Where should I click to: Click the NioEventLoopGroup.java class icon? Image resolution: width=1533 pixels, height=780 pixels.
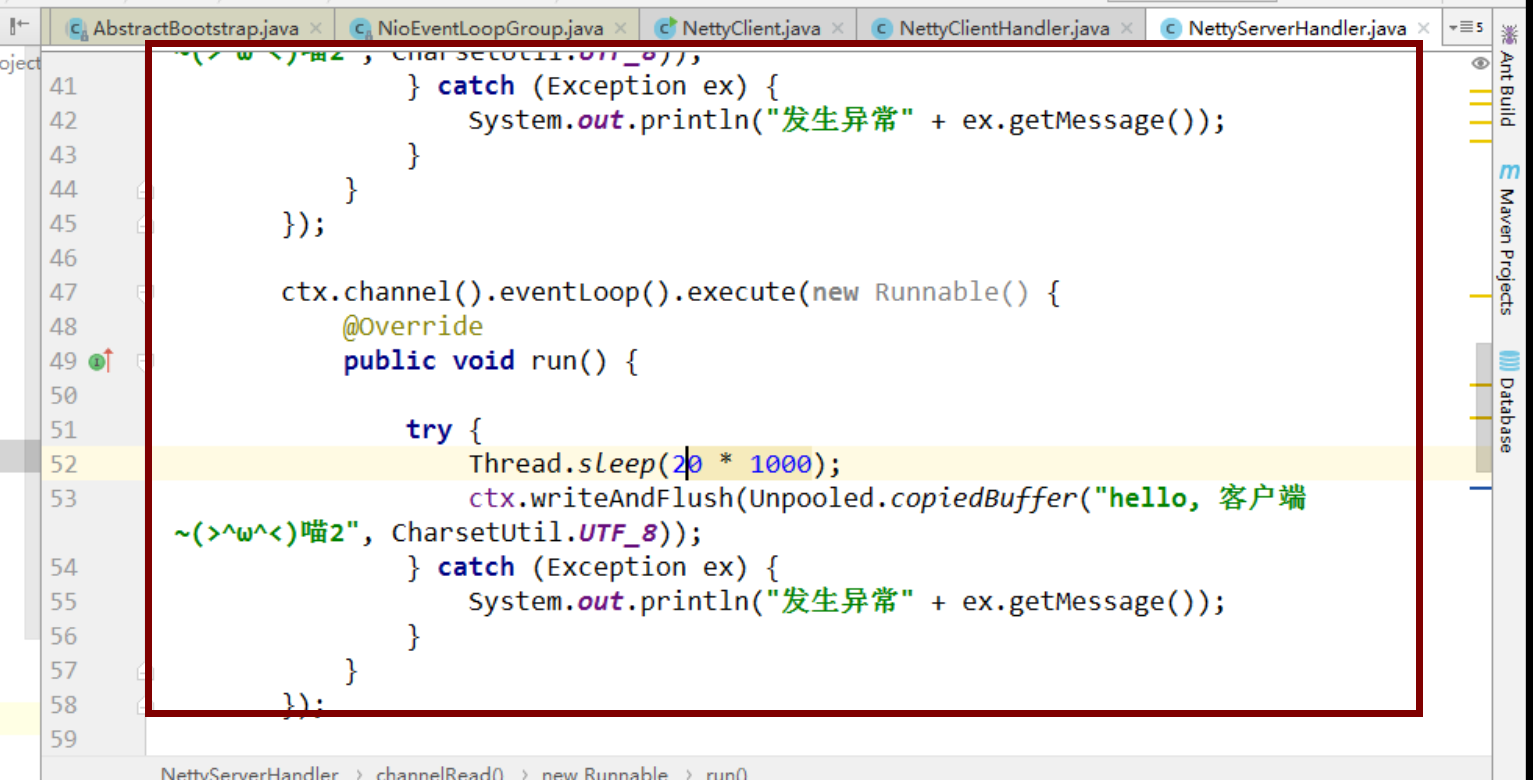coord(360,28)
